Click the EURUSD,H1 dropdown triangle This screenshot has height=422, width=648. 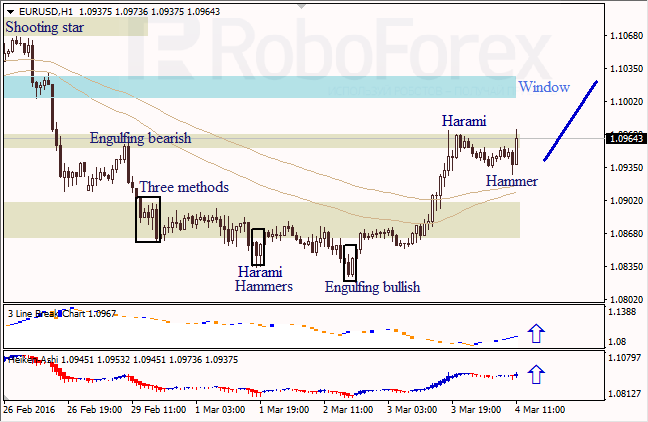(x=10, y=12)
